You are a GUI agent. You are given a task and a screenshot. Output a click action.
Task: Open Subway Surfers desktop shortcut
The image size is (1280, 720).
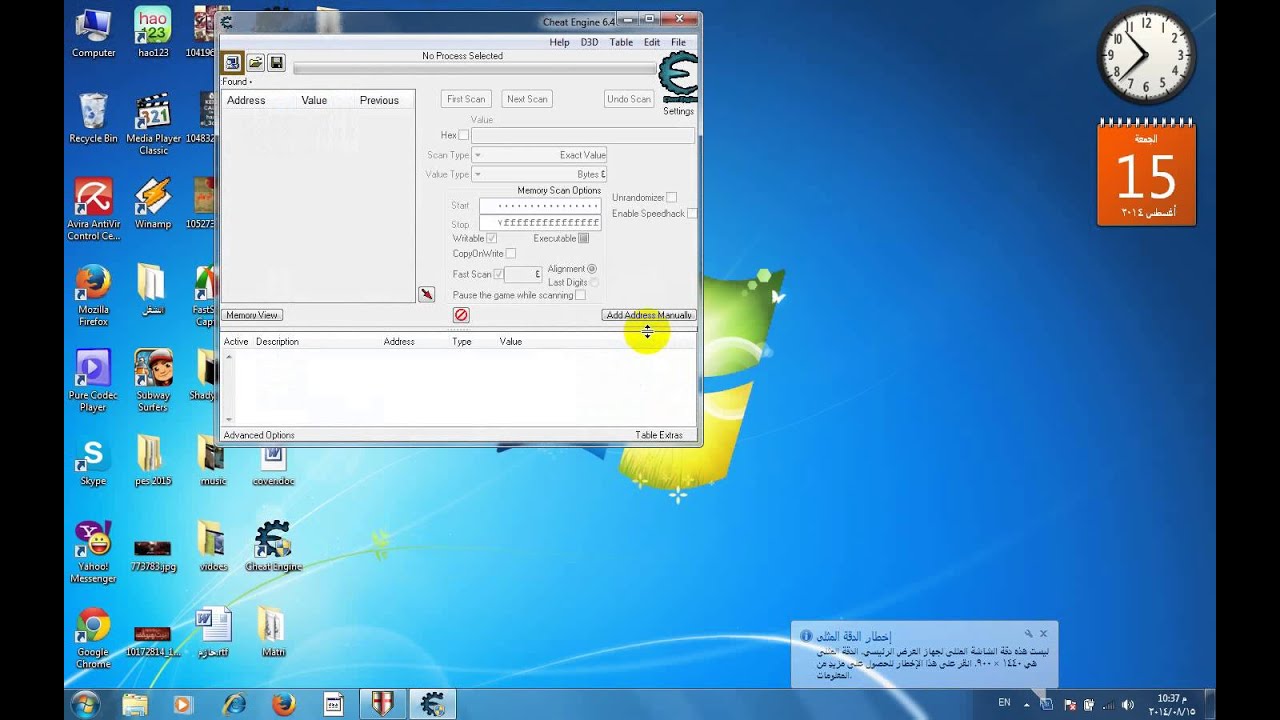[153, 381]
